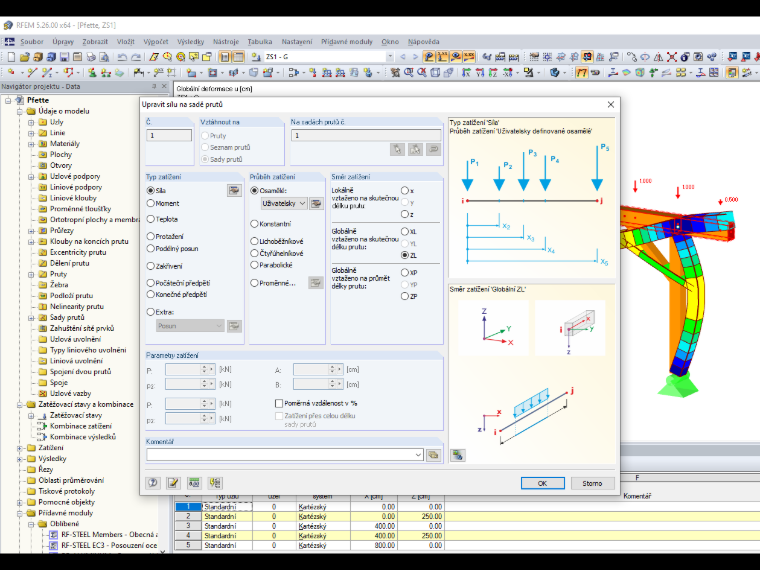Open the Výsledky menu
760x570 pixels.
(190, 42)
